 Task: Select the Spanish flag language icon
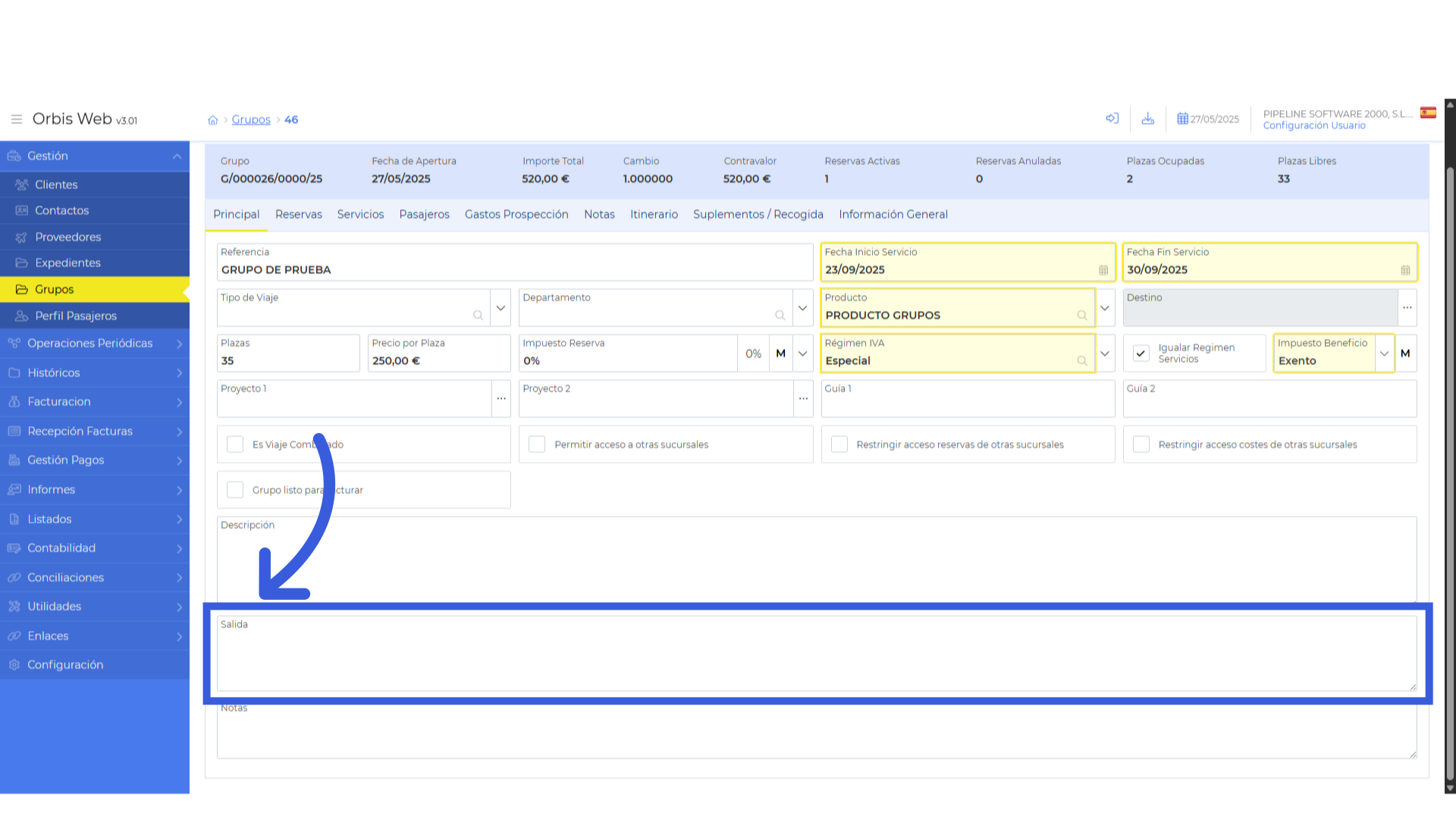(1428, 113)
